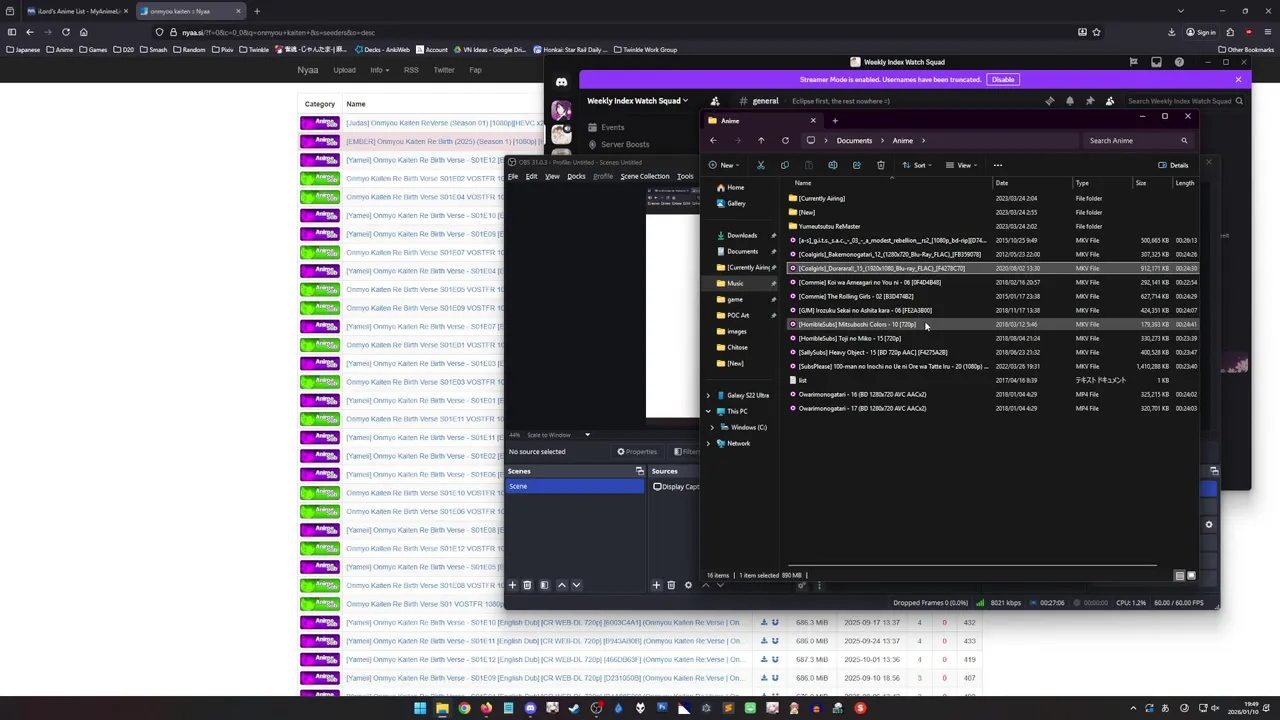Click the Rename icon in Explorer toolbar
This screenshot has height=720, width=1280.
(x=833, y=165)
